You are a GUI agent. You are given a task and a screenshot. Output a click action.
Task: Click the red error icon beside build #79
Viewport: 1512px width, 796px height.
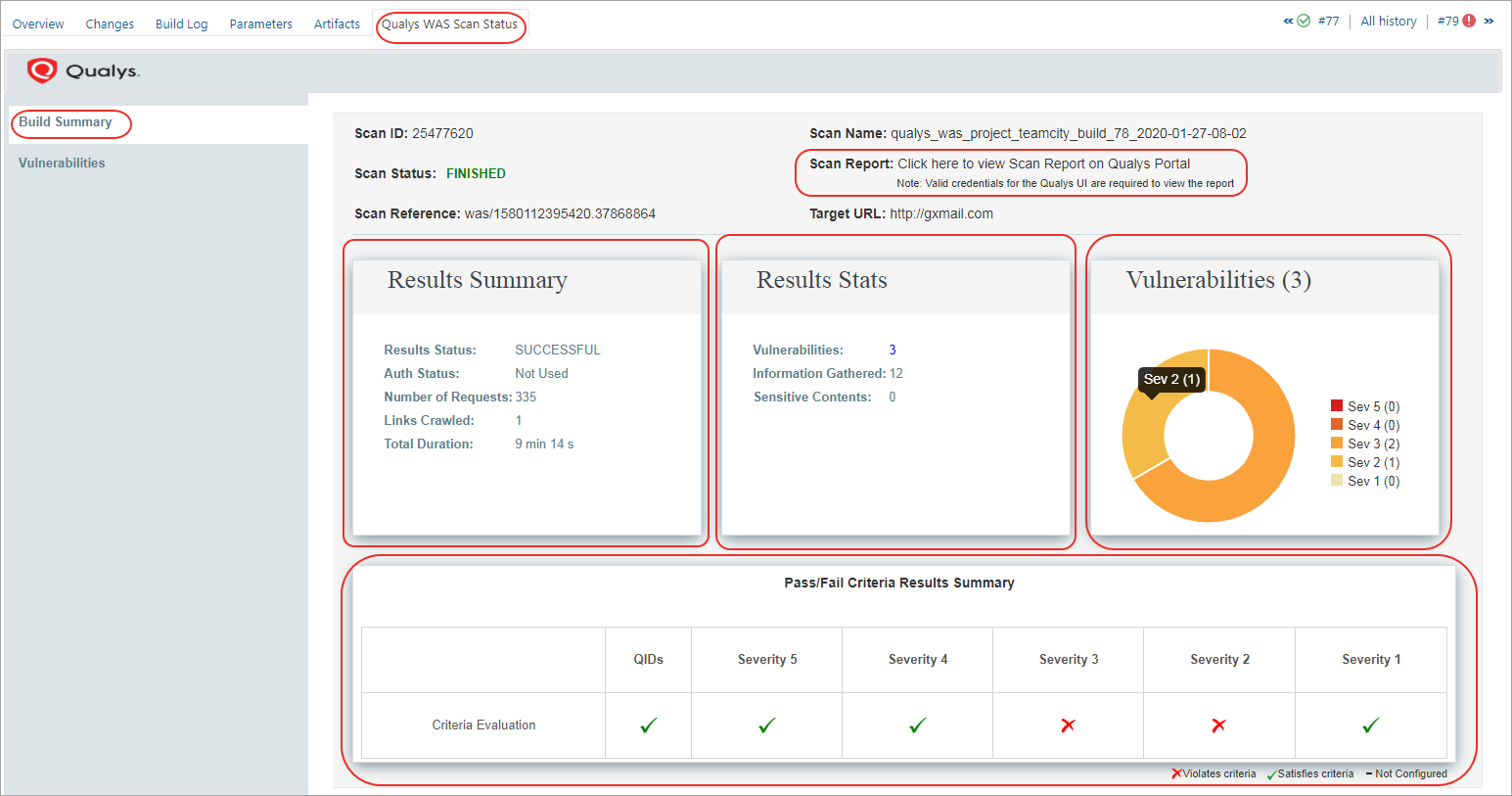1469,21
